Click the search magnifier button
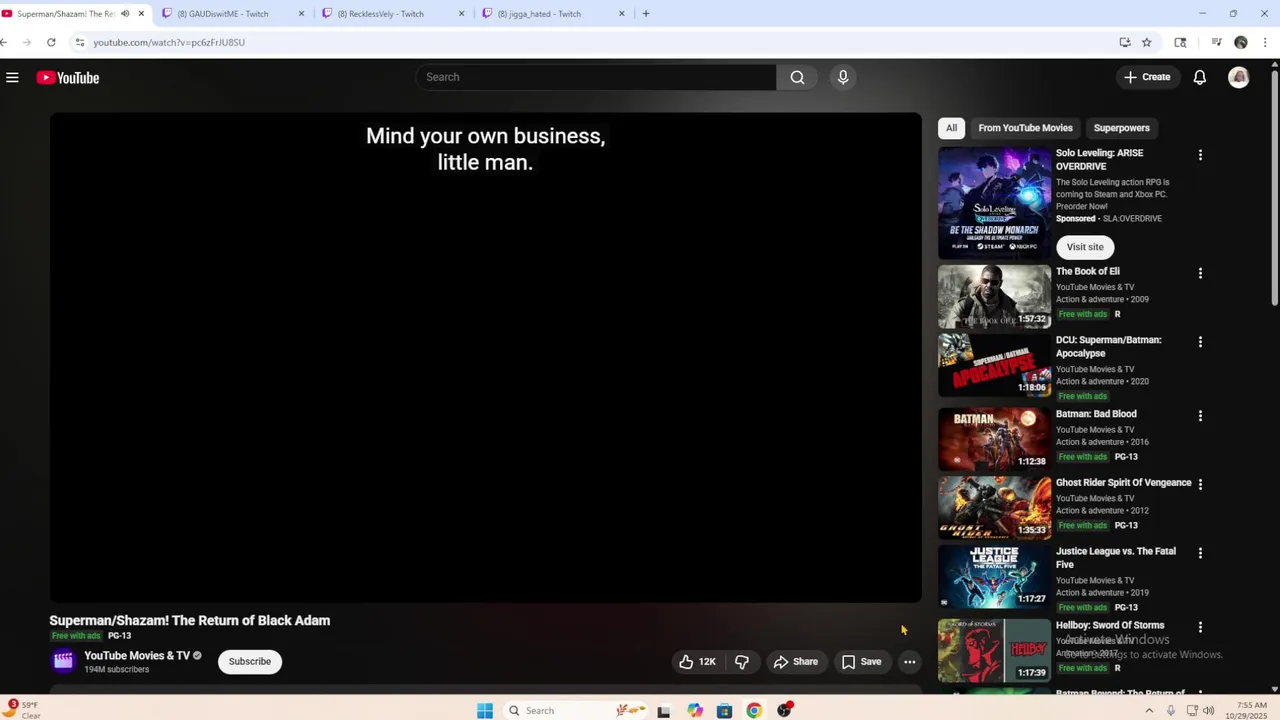The image size is (1280, 720). click(797, 77)
